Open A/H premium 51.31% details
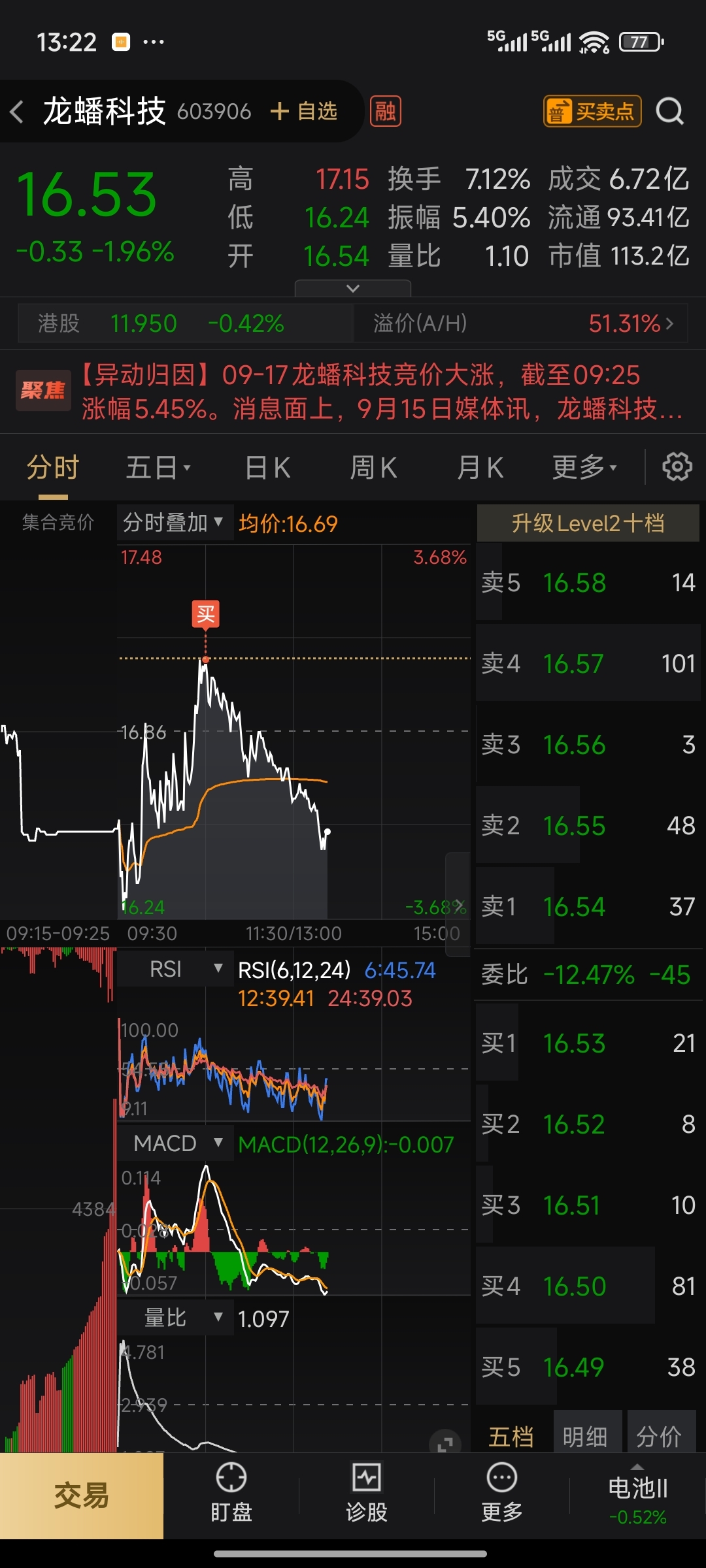Viewport: 706px width, 1568px height. click(521, 323)
